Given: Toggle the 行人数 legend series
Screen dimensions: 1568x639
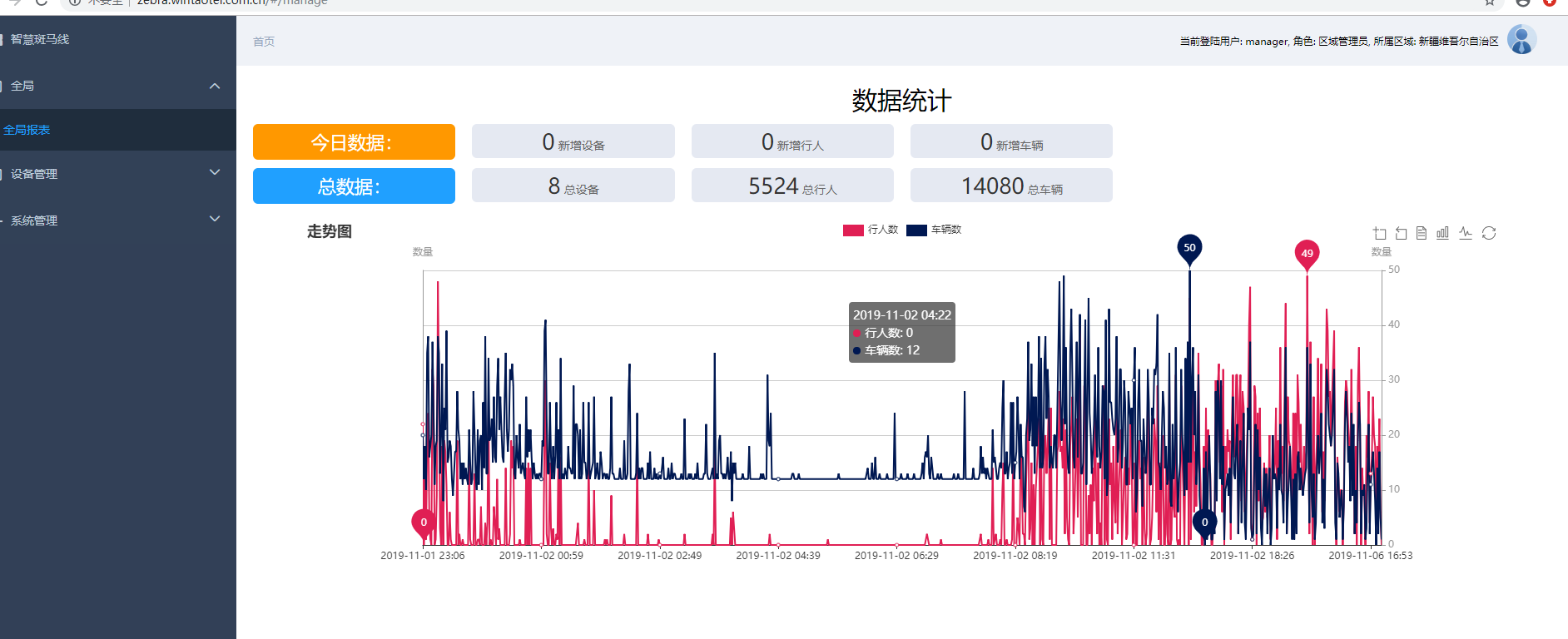Looking at the screenshot, I should tap(871, 230).
